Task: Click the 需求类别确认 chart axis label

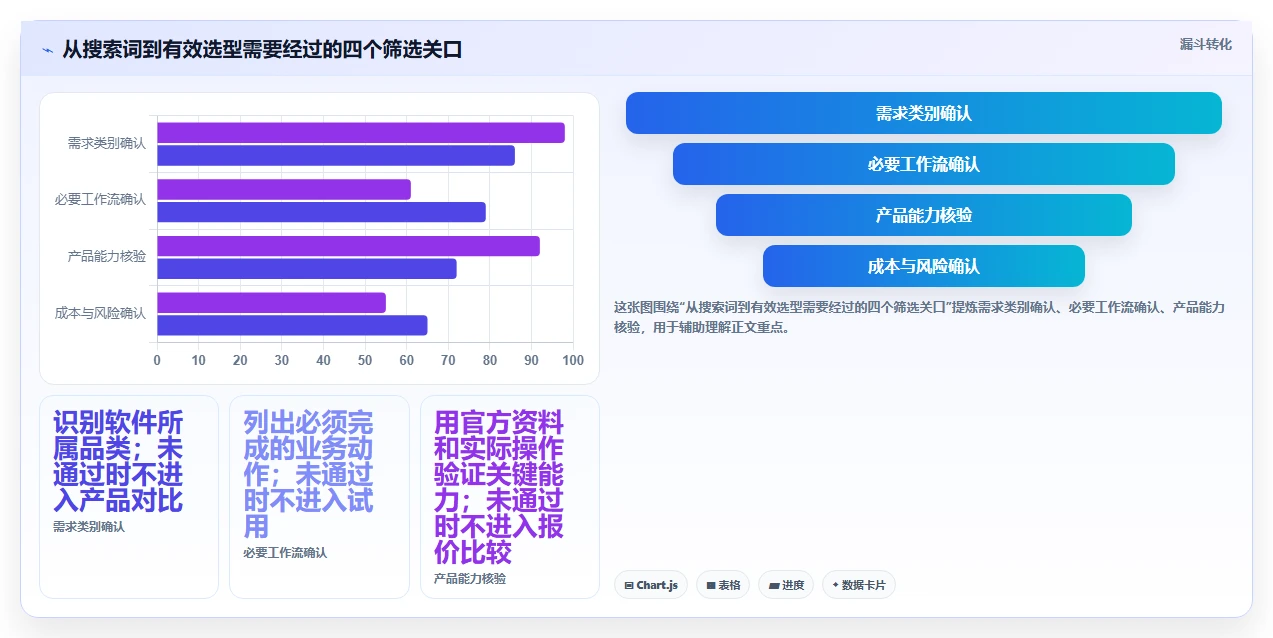Action: (x=107, y=143)
